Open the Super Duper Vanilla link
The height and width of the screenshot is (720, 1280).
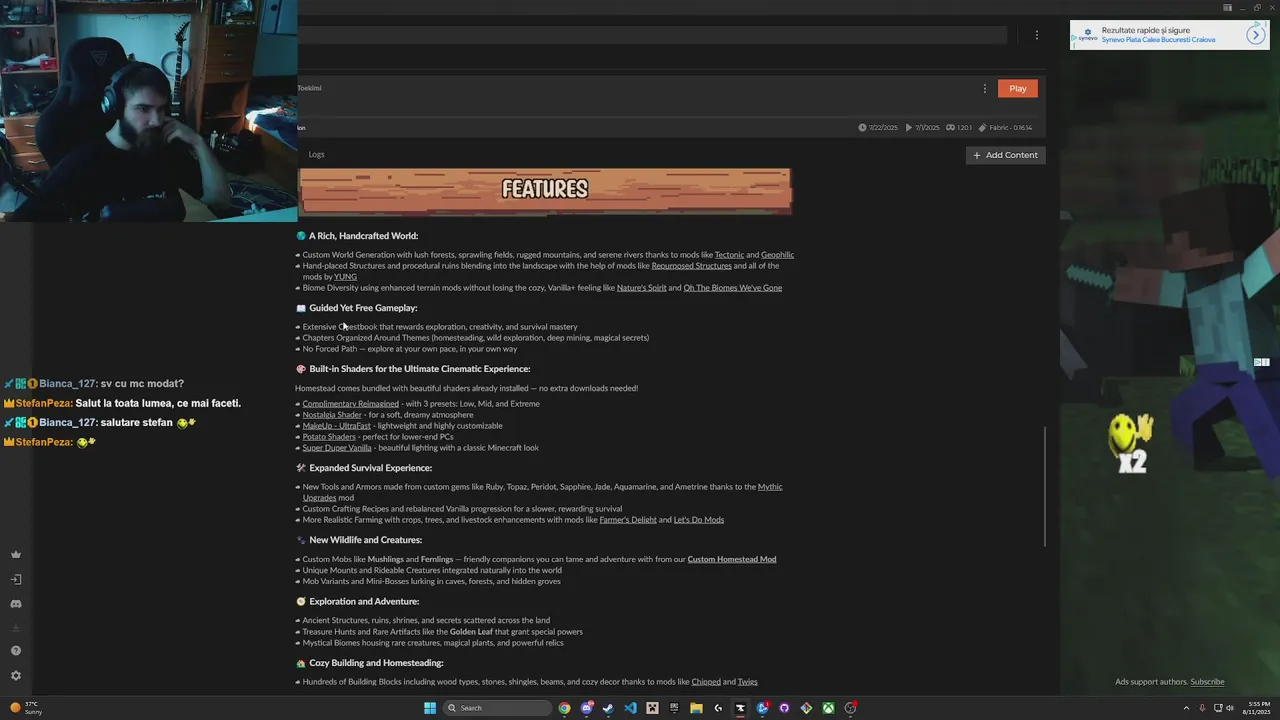[x=337, y=448]
